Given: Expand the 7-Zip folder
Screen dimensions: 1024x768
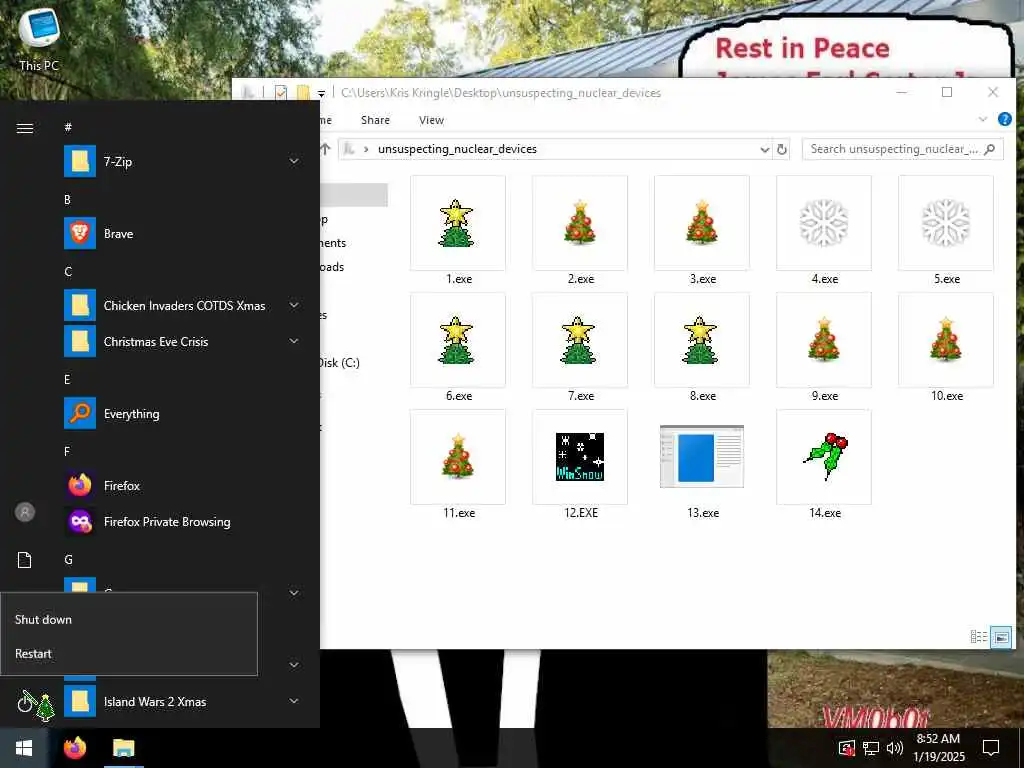Looking at the screenshot, I should tap(294, 161).
